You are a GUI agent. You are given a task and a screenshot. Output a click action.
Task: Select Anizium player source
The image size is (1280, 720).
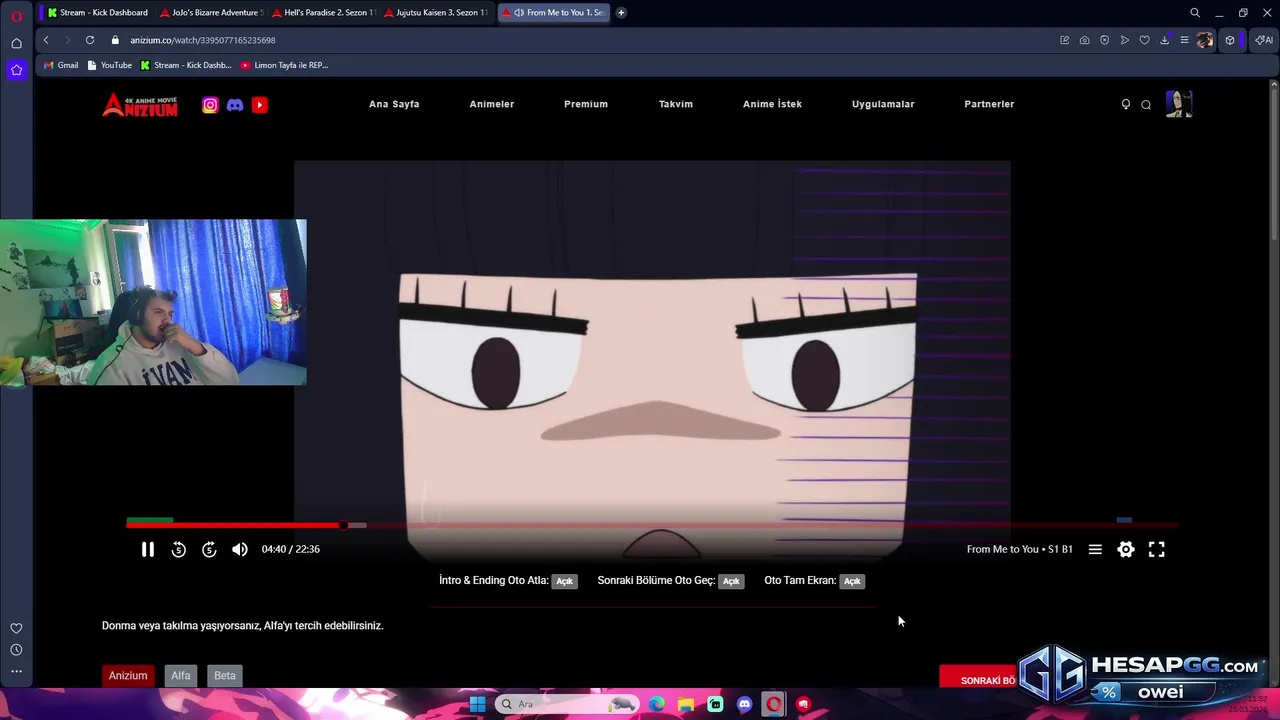128,676
